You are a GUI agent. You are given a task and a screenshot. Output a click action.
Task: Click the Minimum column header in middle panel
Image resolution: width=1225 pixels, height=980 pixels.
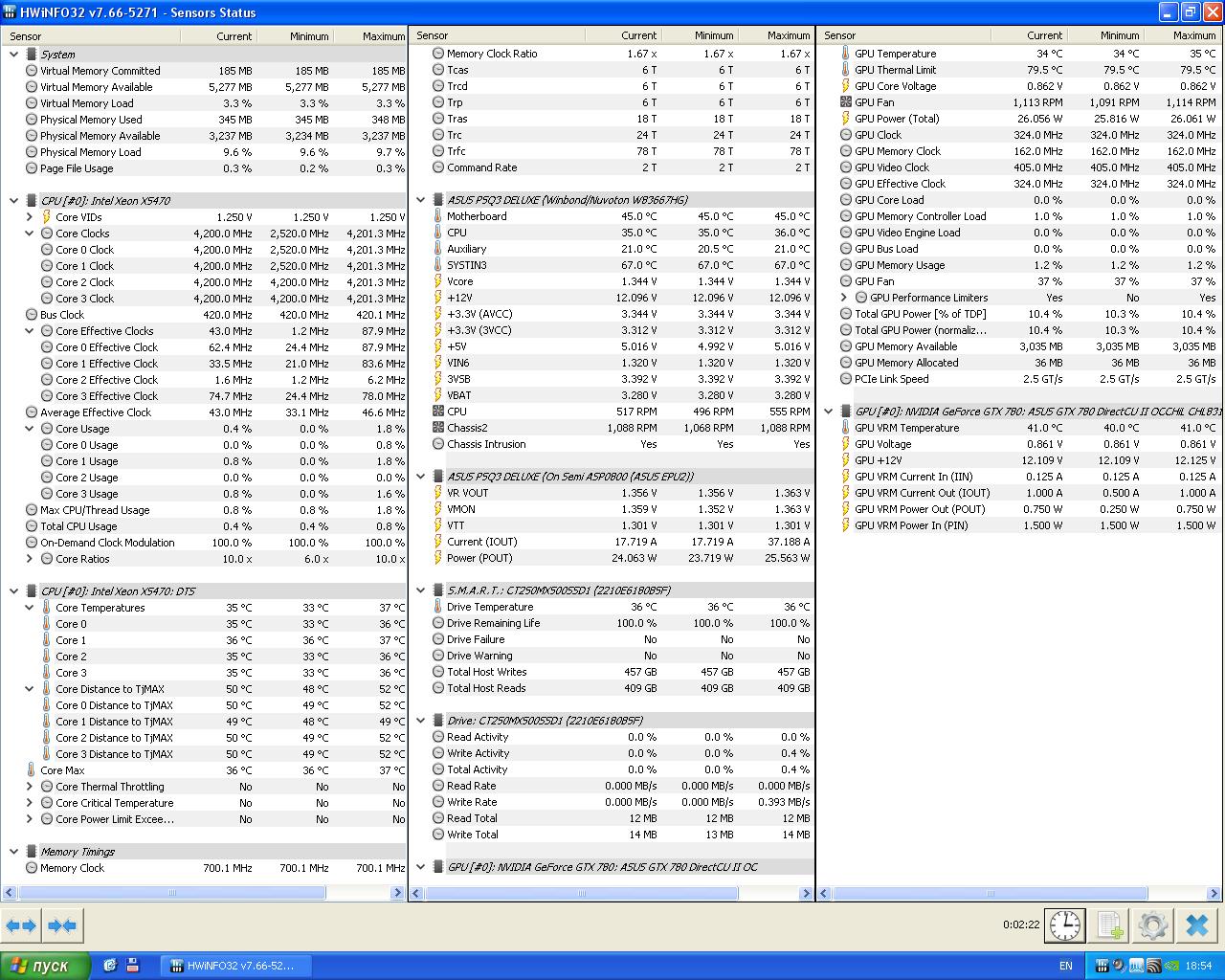point(698,35)
